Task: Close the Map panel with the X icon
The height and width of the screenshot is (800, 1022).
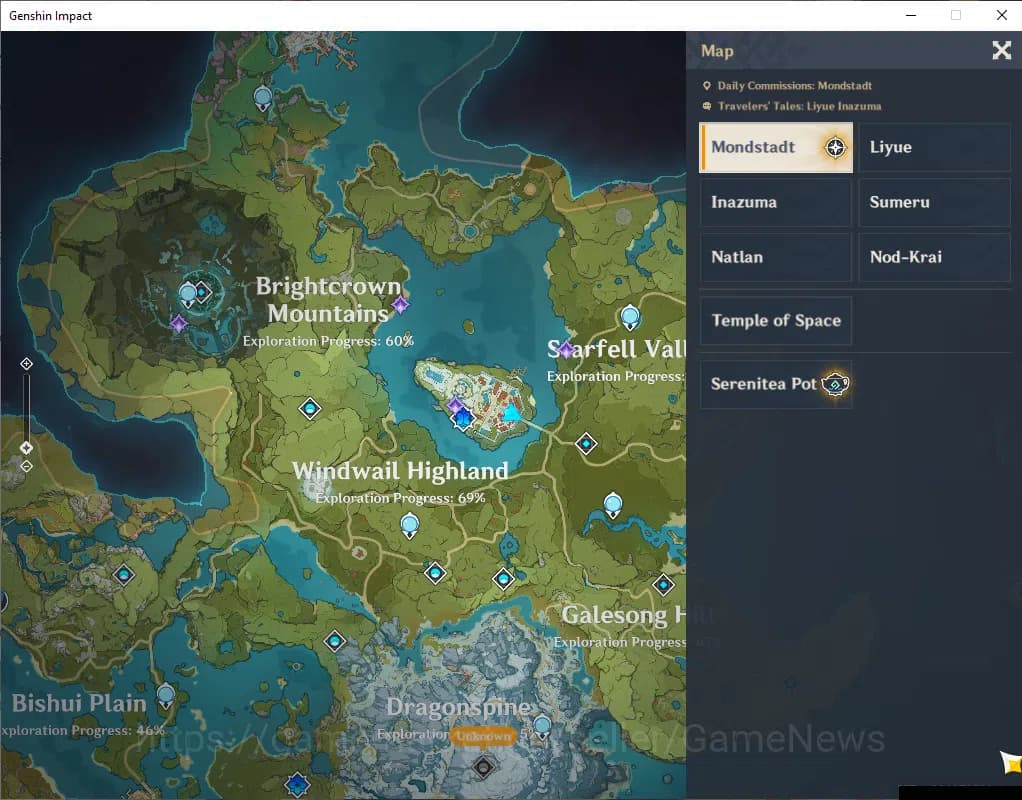Action: tap(1001, 50)
